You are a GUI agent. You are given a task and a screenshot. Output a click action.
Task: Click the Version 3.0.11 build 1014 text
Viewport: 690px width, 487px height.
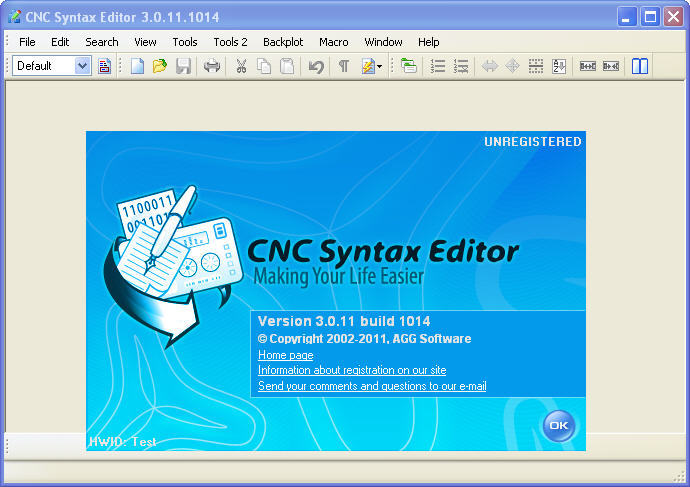[x=344, y=321]
